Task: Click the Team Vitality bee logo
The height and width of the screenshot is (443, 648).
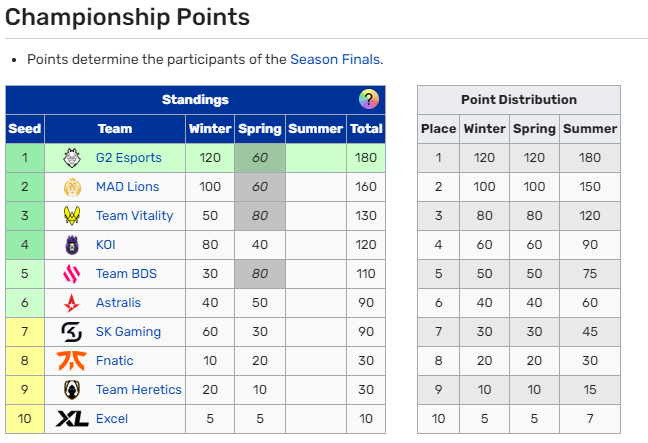Action: (x=72, y=216)
